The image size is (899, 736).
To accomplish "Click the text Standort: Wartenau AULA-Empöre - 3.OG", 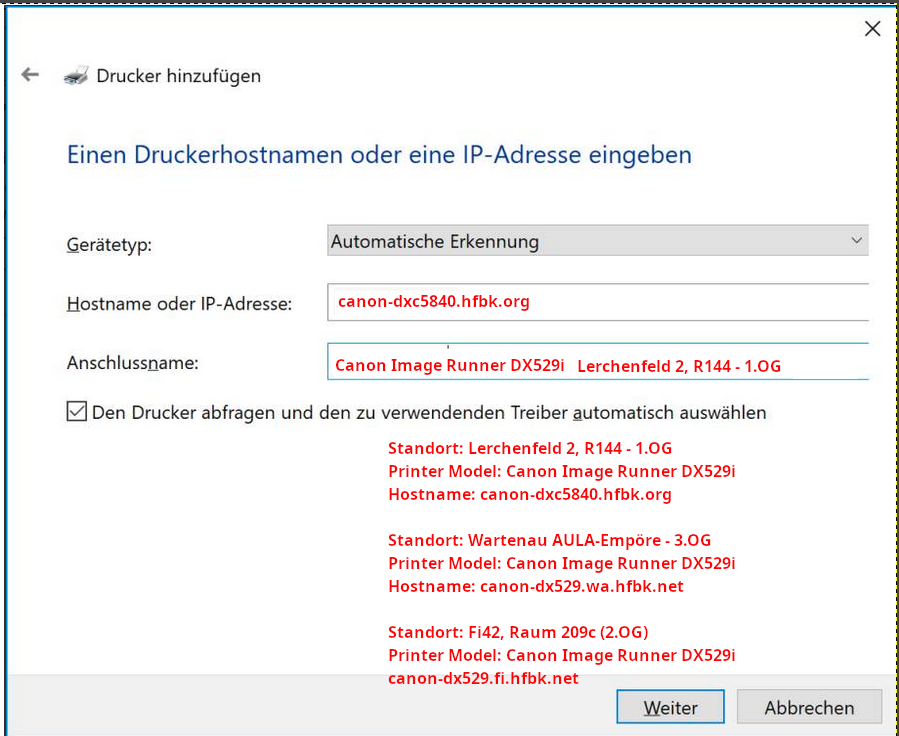I will tap(549, 540).
